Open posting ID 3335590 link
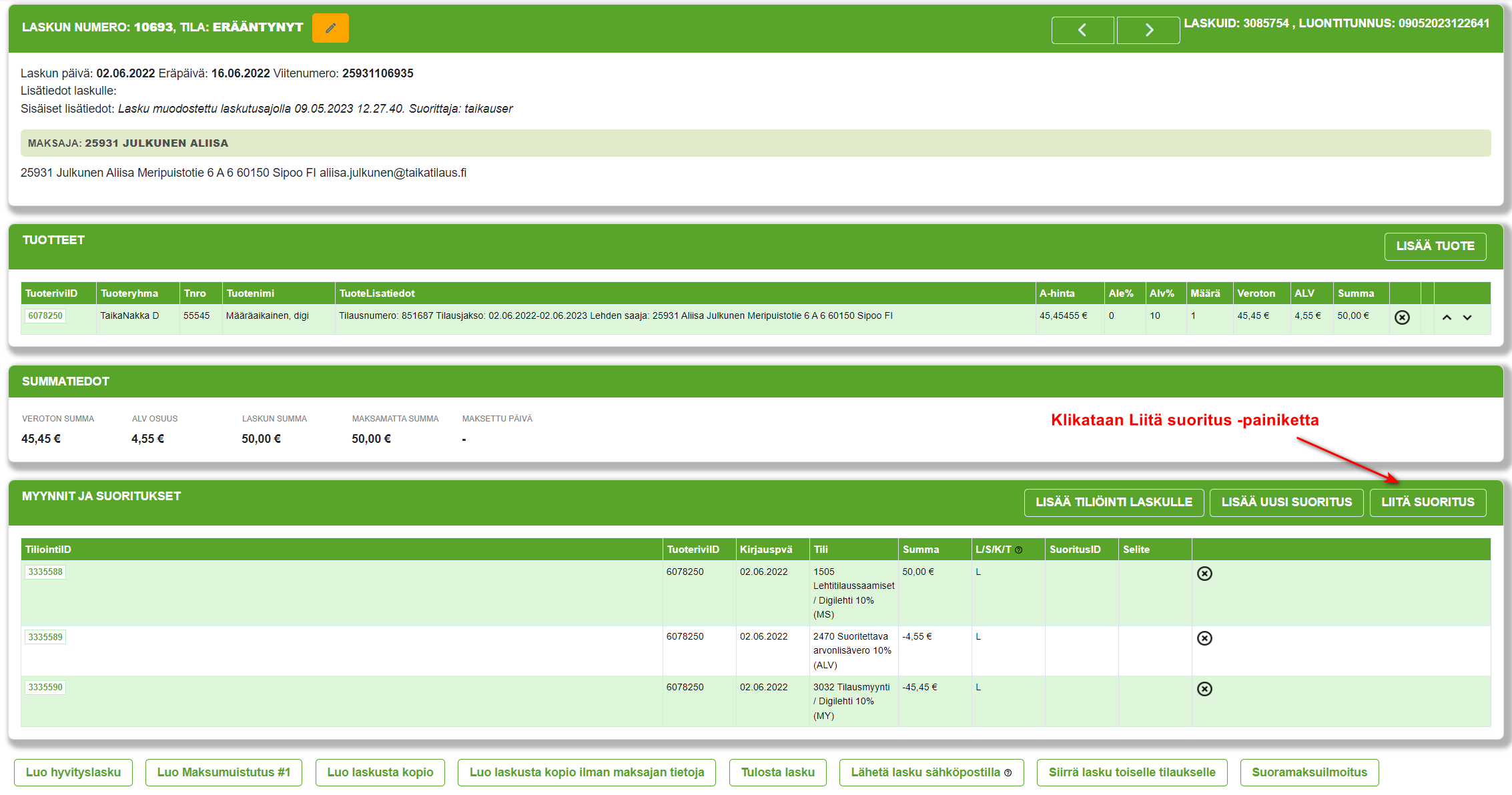 coord(45,688)
